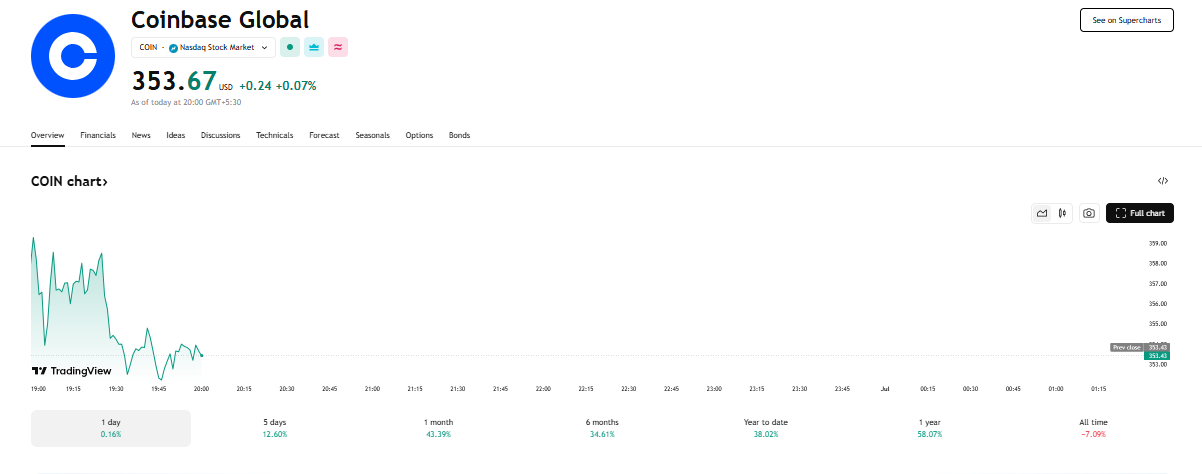The image size is (1202, 474).
Task: Click the pink approximate-symbol badge icon
Action: pyautogui.click(x=338, y=47)
